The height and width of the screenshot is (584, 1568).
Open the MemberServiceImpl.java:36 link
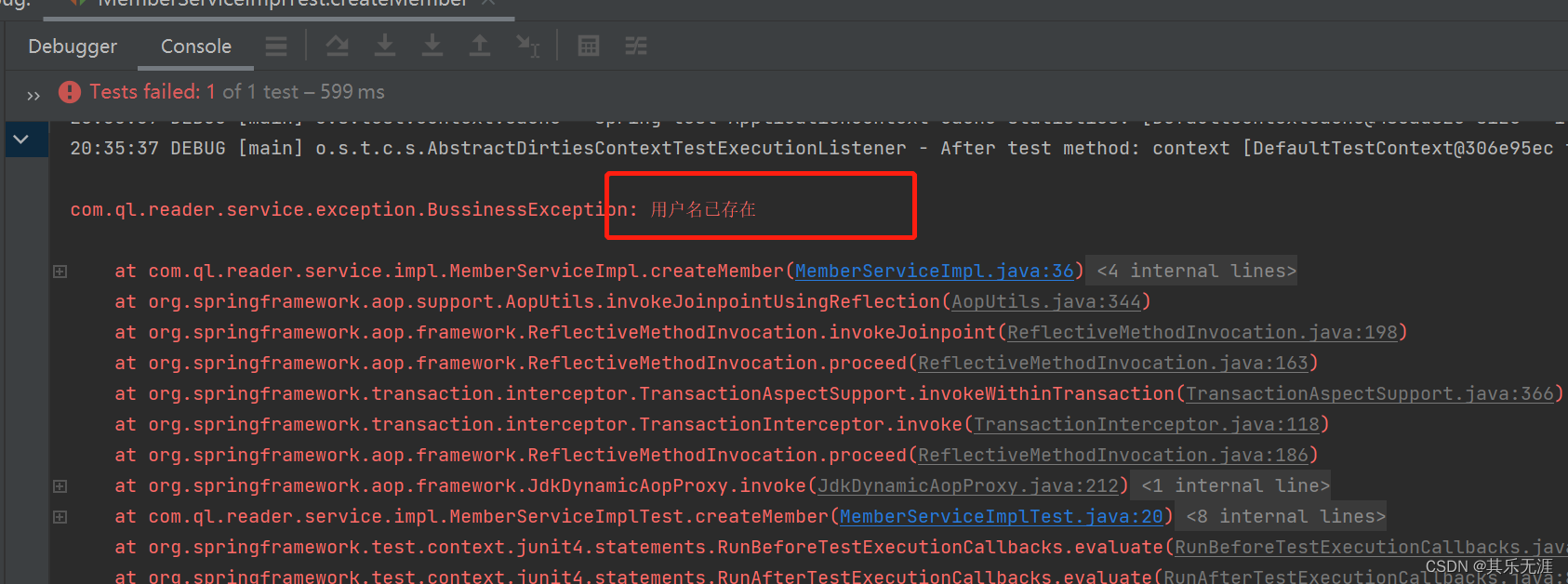tap(935, 271)
